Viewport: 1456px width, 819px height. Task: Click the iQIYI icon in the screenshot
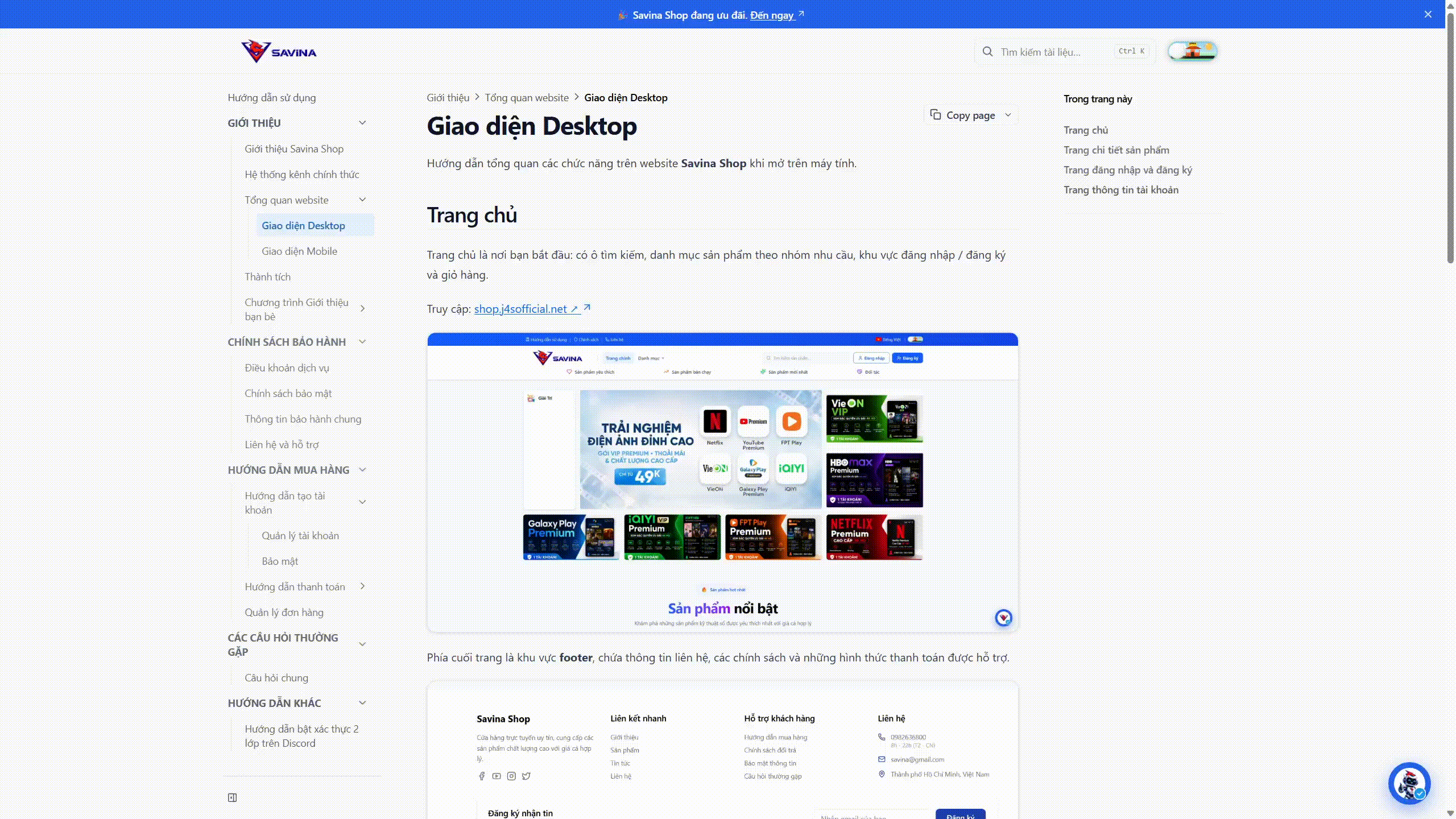[x=791, y=468]
